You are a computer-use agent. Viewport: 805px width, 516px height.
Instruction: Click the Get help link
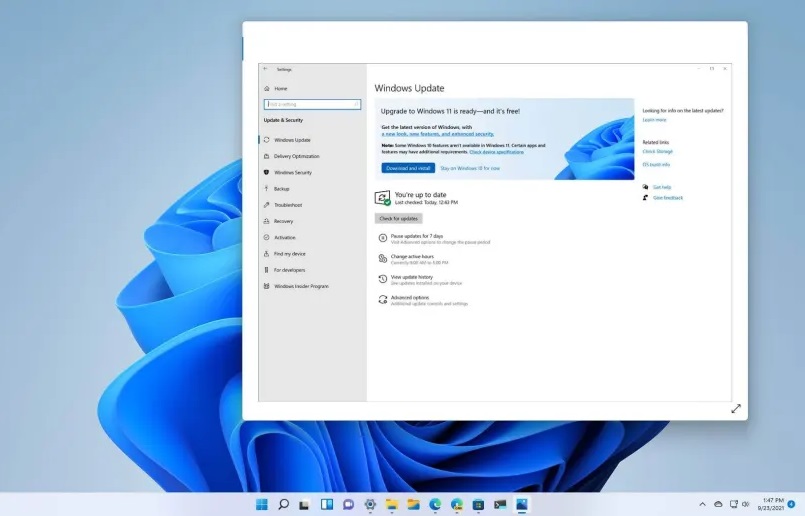tap(662, 187)
